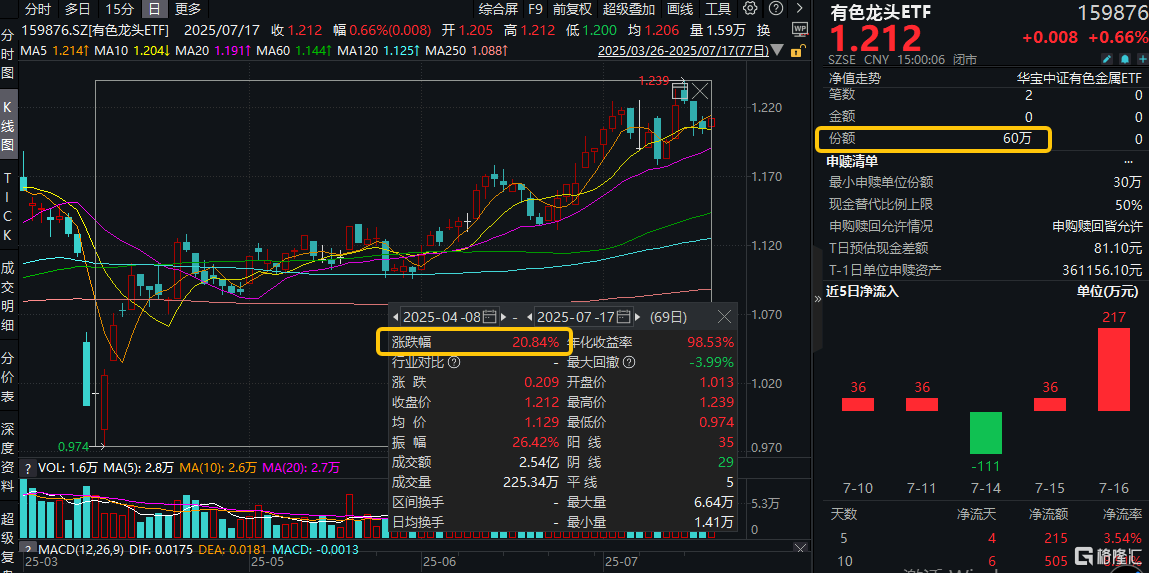Click date range link 2025/03/26-2025/07/17
The width and height of the screenshot is (1149, 573).
click(x=683, y=51)
